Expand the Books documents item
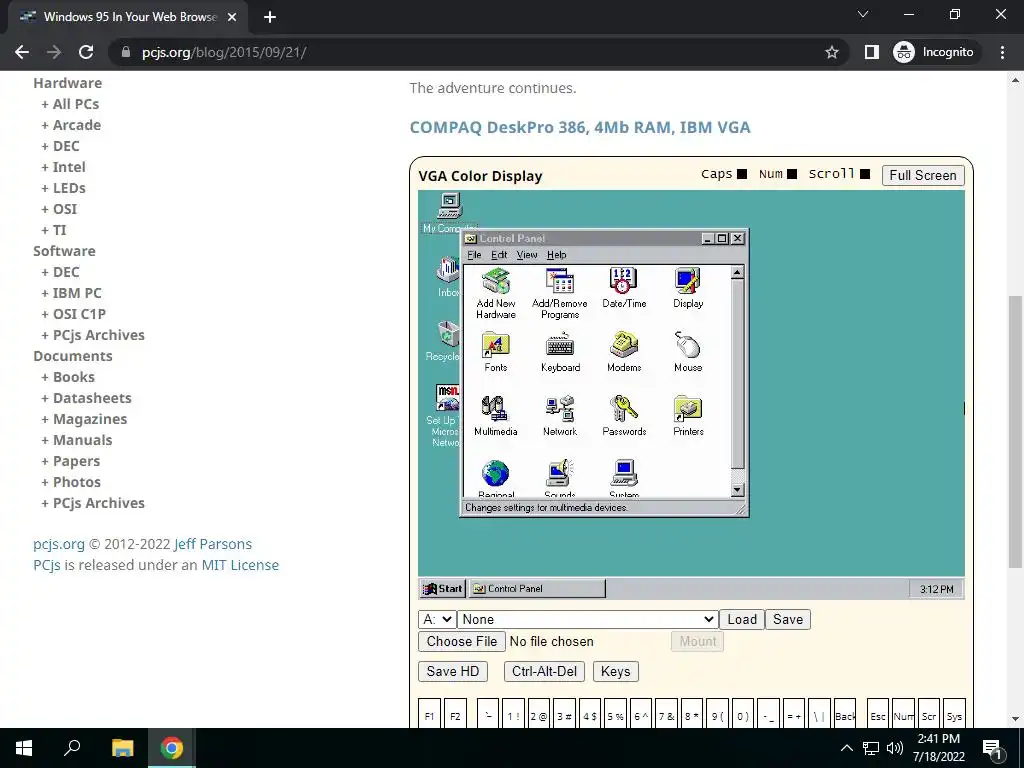 click(x=67, y=377)
